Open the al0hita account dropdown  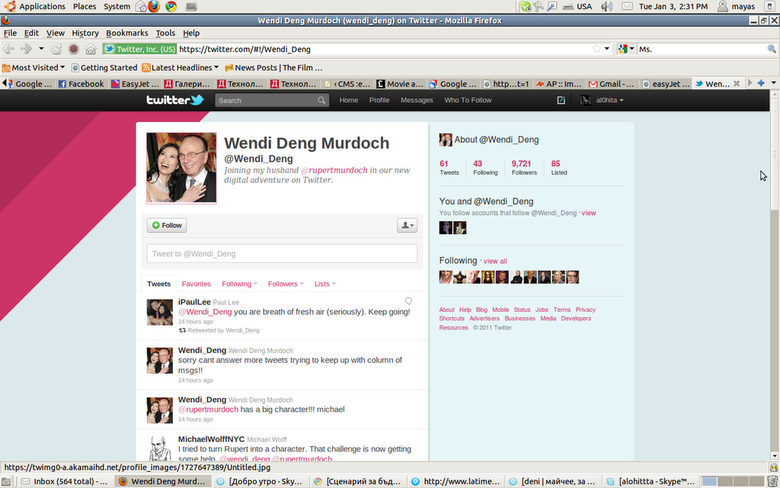602,100
